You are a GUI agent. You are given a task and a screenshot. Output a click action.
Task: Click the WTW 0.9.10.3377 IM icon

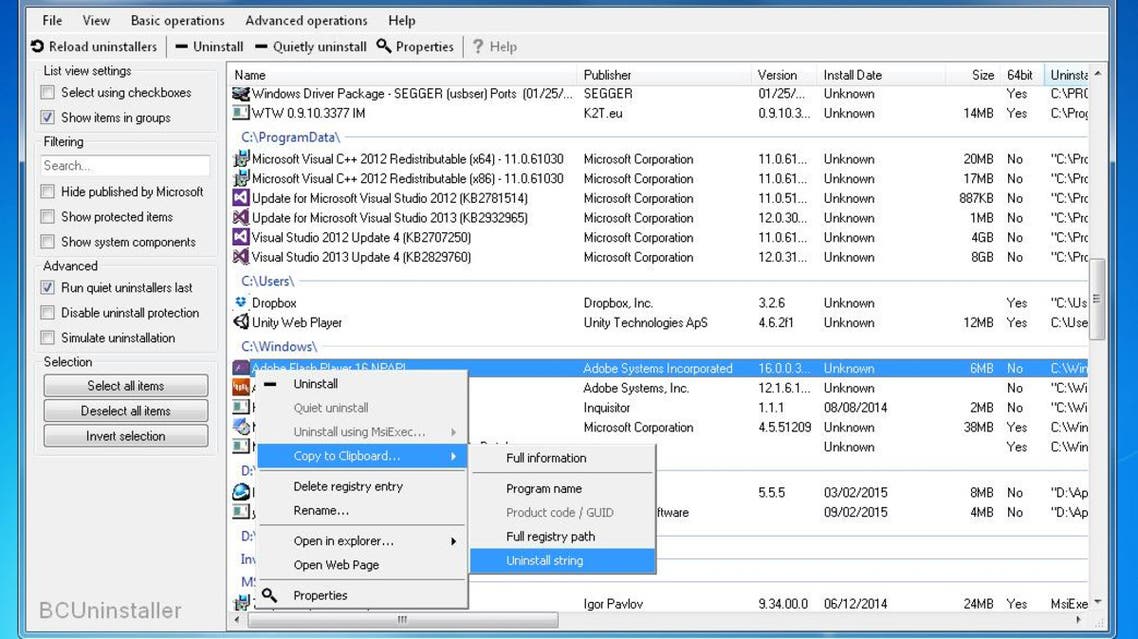coord(240,113)
